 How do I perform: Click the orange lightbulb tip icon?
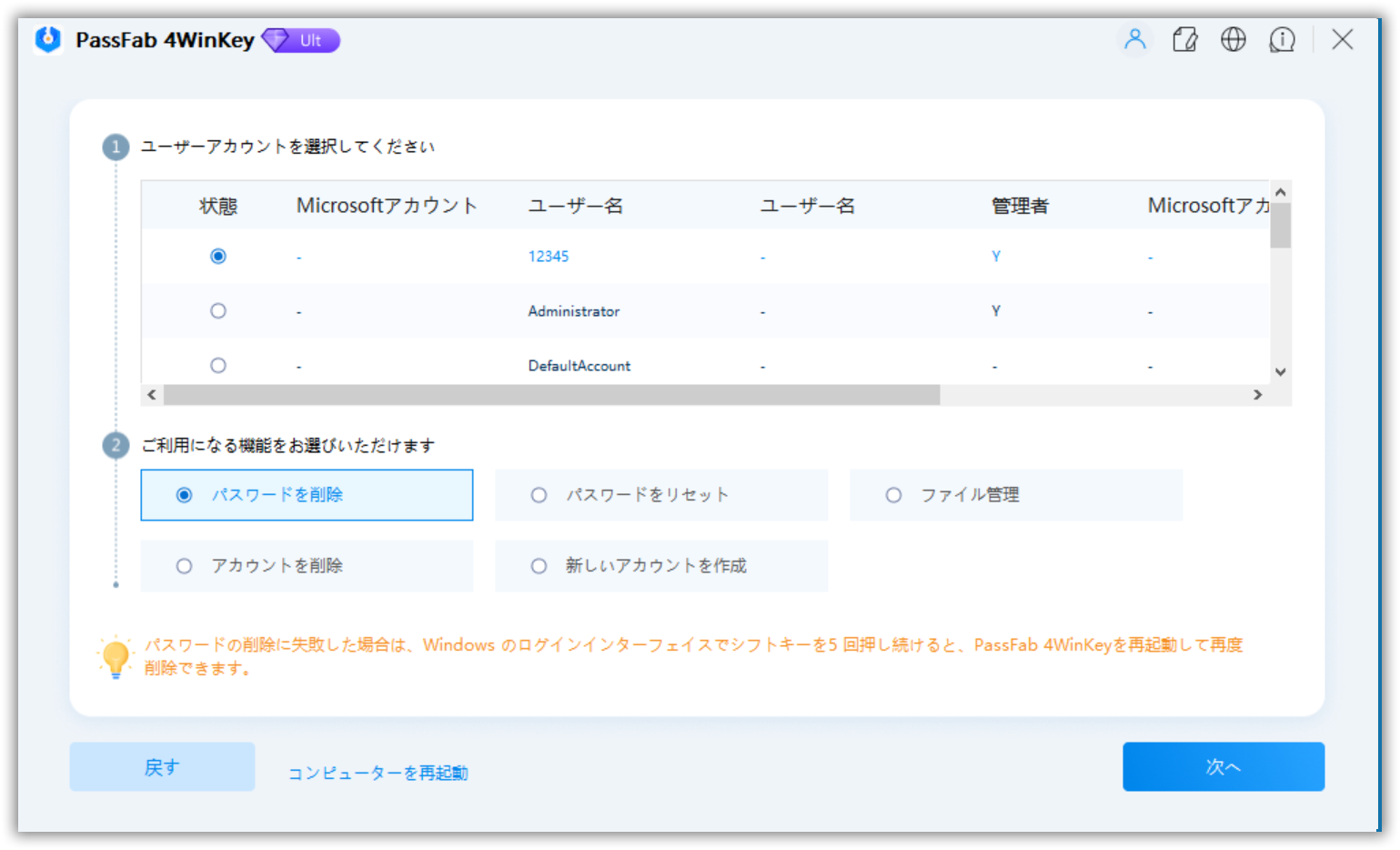coord(116,656)
